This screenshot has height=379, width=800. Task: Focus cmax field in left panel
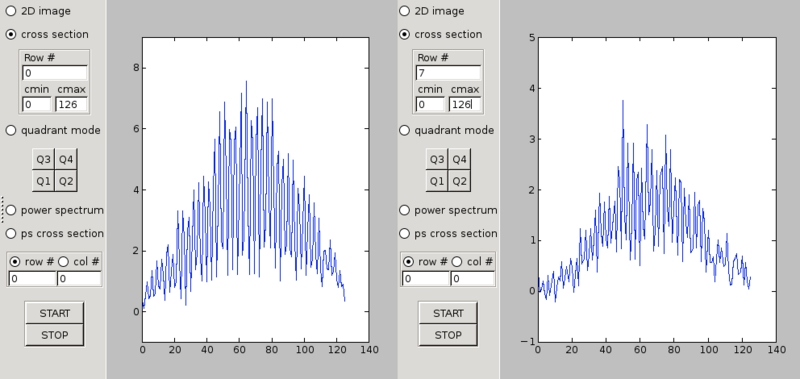(71, 105)
